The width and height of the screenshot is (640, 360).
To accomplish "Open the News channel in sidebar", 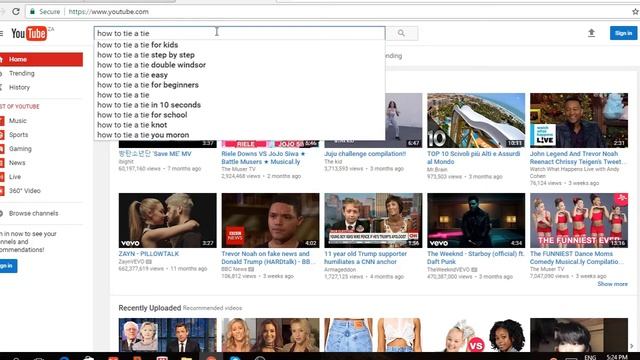I will [17, 163].
